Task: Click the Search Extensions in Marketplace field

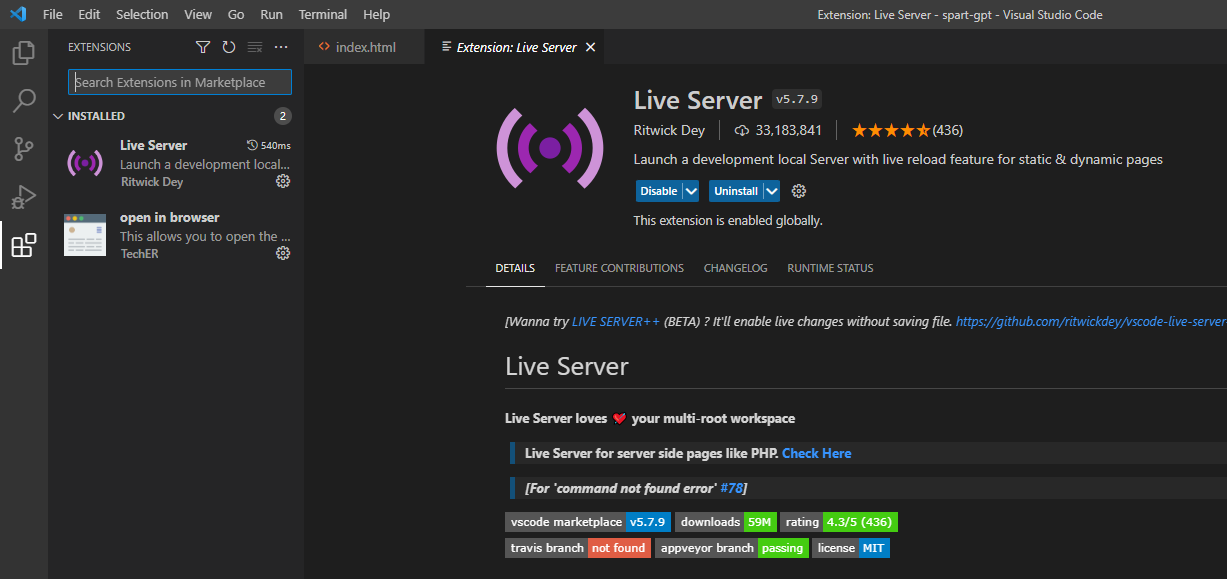Action: [180, 82]
